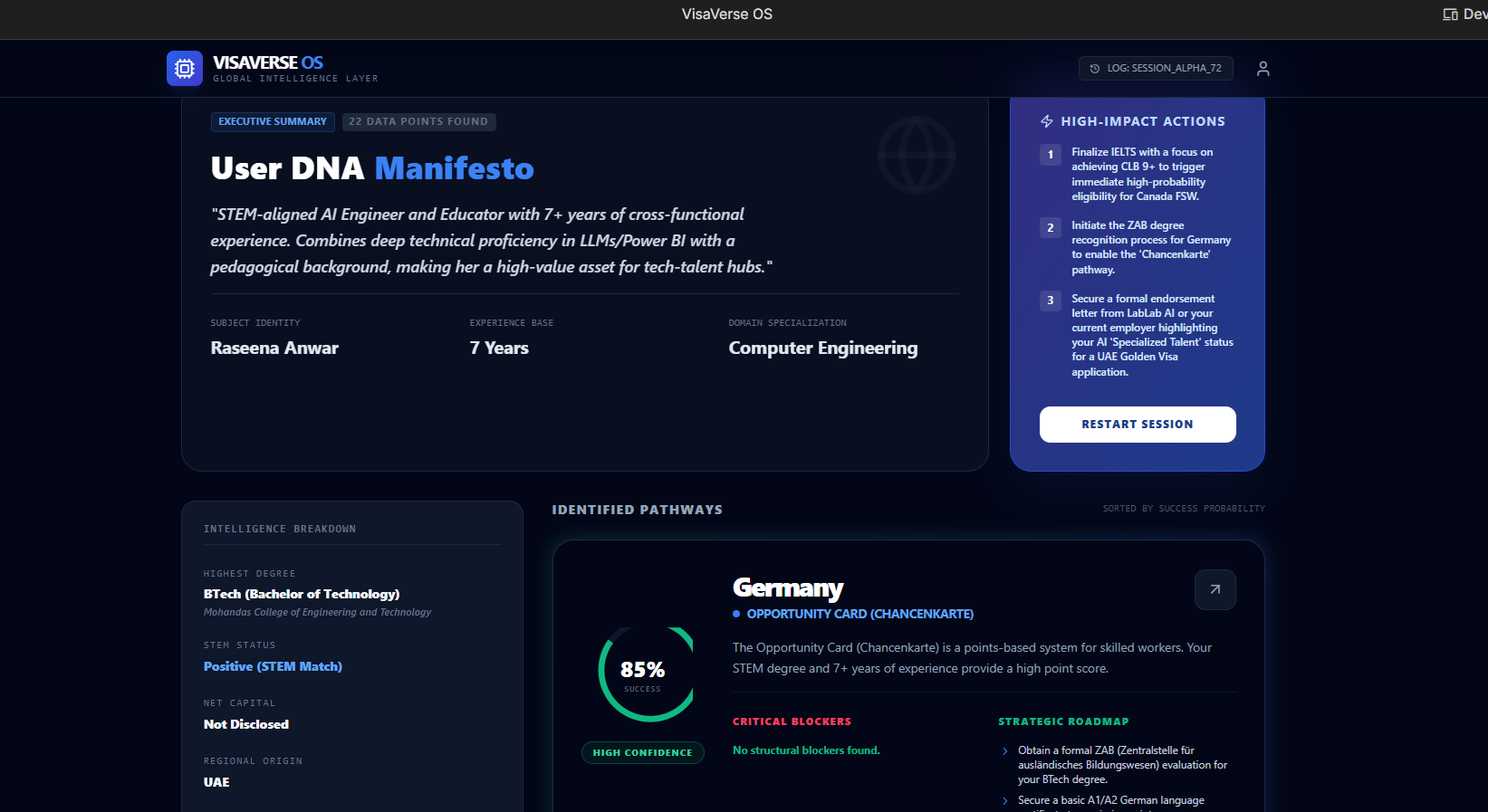1488x812 pixels.
Task: Click the VisaVerse OS chip logo icon
Action: [185, 68]
